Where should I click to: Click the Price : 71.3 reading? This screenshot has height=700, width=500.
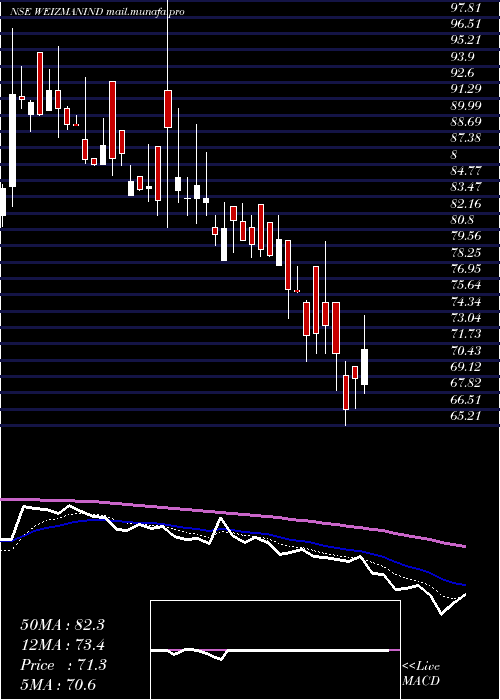click(63, 665)
